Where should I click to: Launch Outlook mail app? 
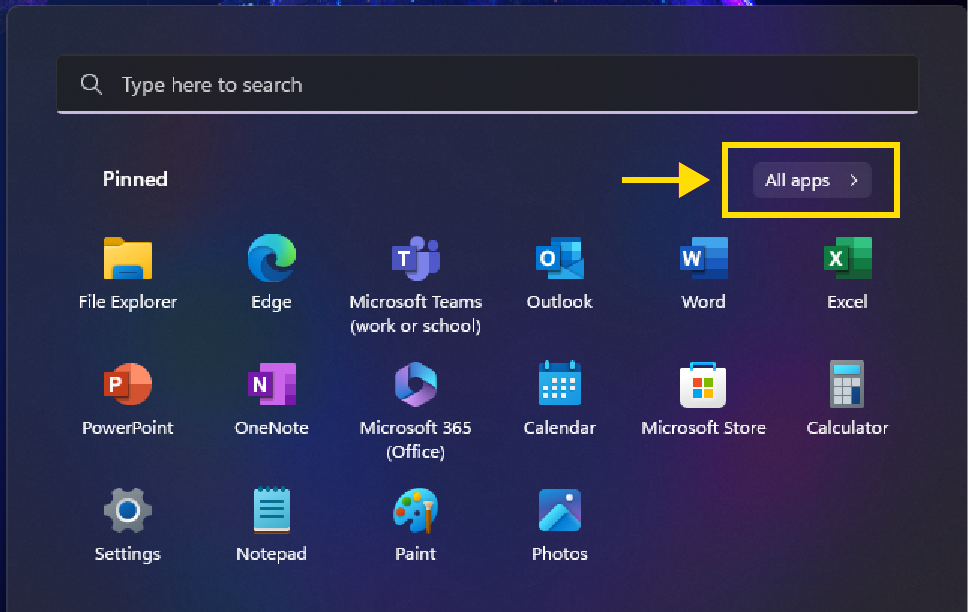559,259
